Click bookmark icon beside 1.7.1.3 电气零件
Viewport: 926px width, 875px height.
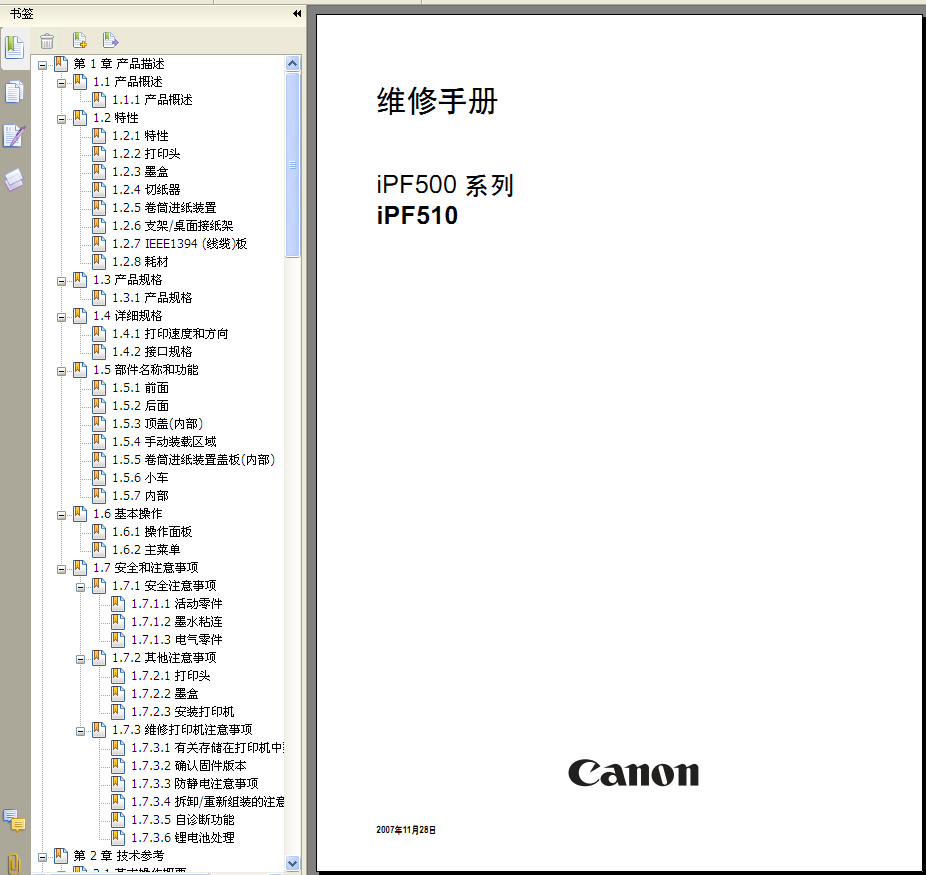(x=118, y=639)
